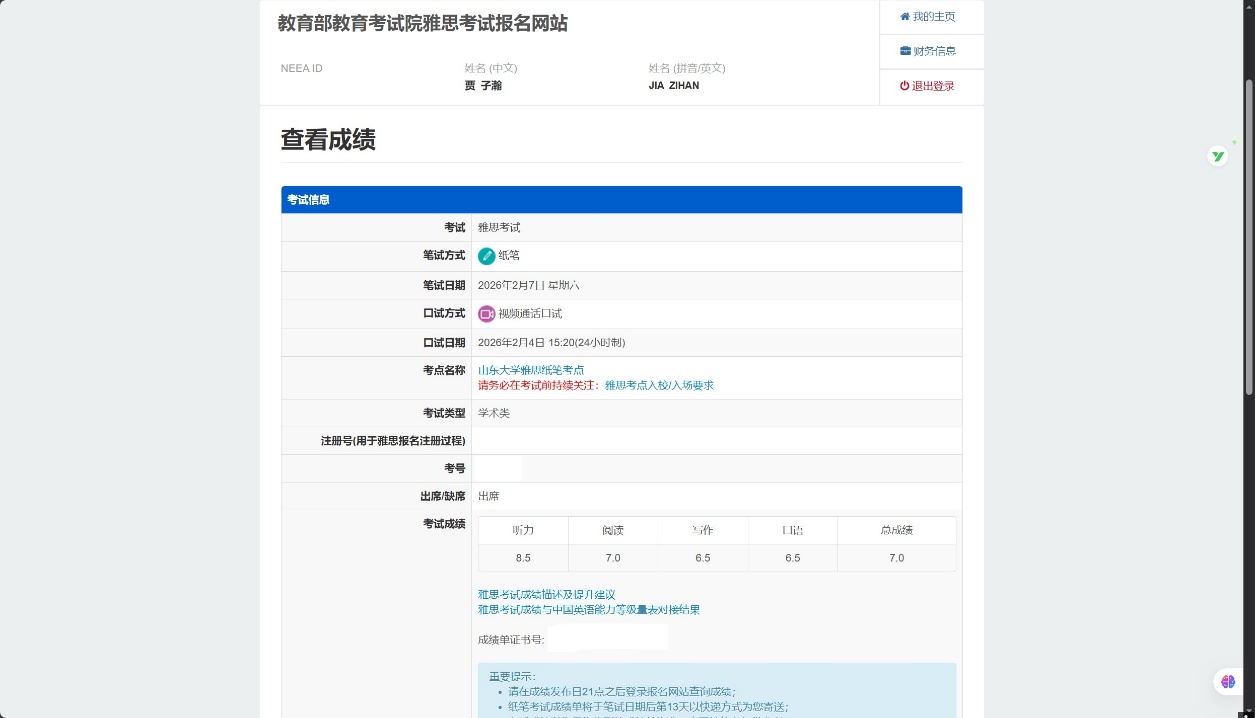
Task: Click the purple video icon beside 视频通话口试
Action: [487, 314]
